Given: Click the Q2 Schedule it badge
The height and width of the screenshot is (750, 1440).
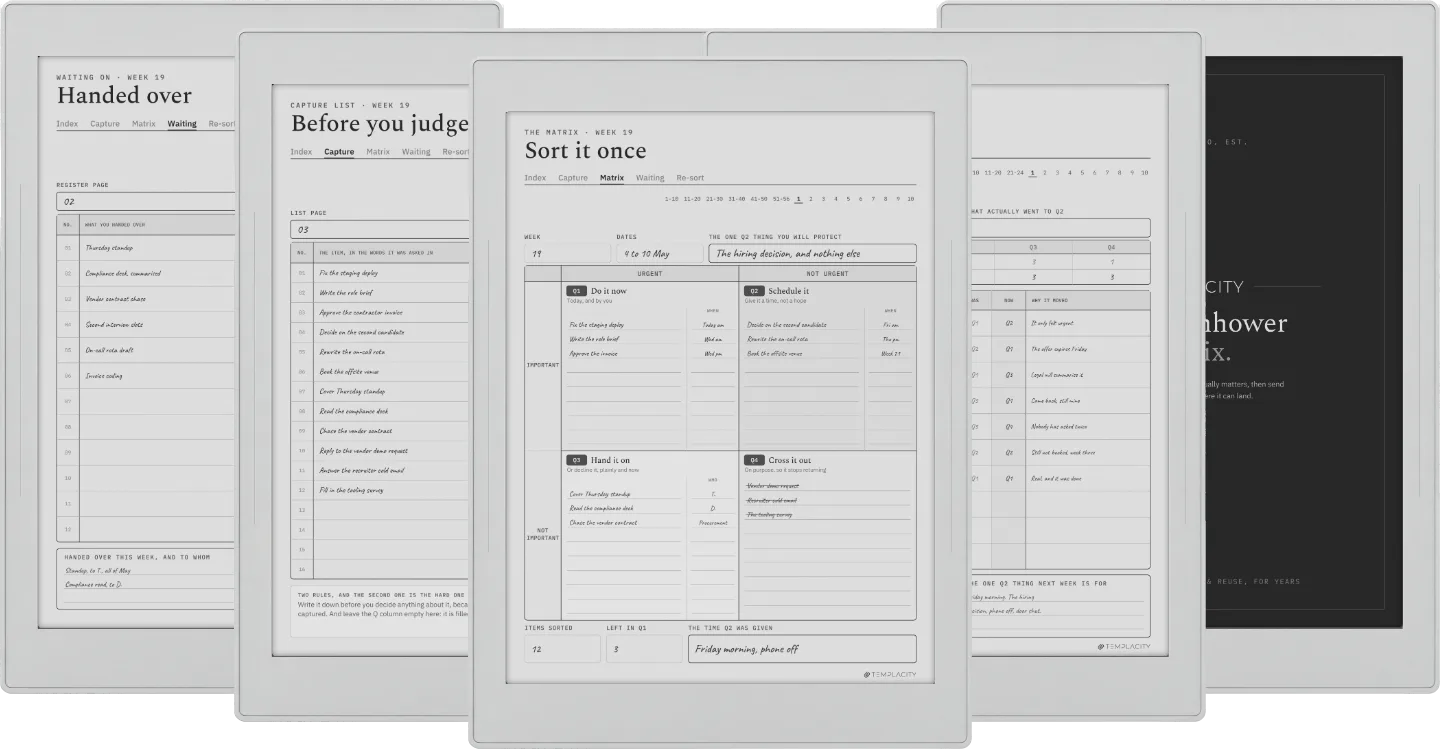Looking at the screenshot, I should click(x=754, y=291).
